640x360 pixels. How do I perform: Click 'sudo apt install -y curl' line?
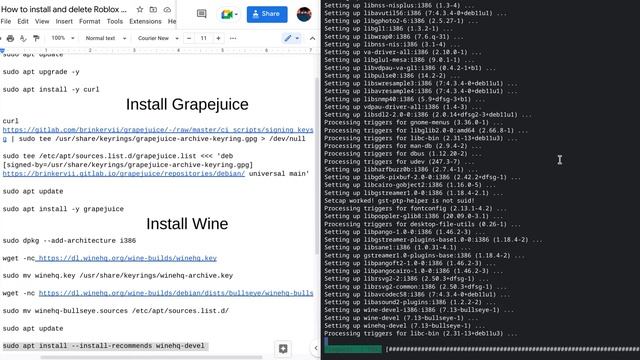pyautogui.click(x=51, y=89)
